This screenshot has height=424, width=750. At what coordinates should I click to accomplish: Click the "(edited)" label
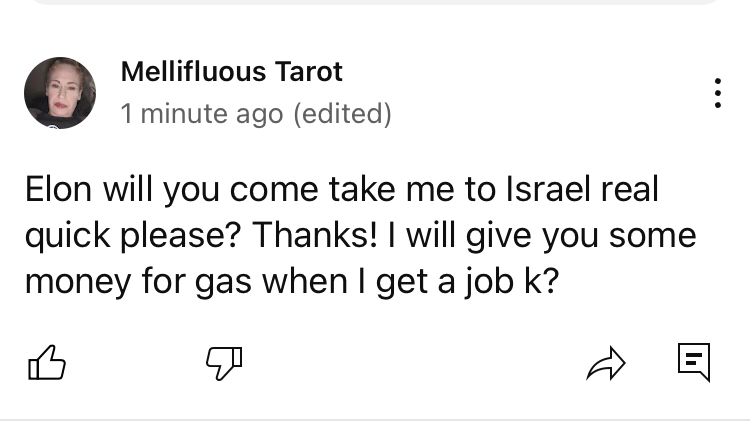click(342, 114)
